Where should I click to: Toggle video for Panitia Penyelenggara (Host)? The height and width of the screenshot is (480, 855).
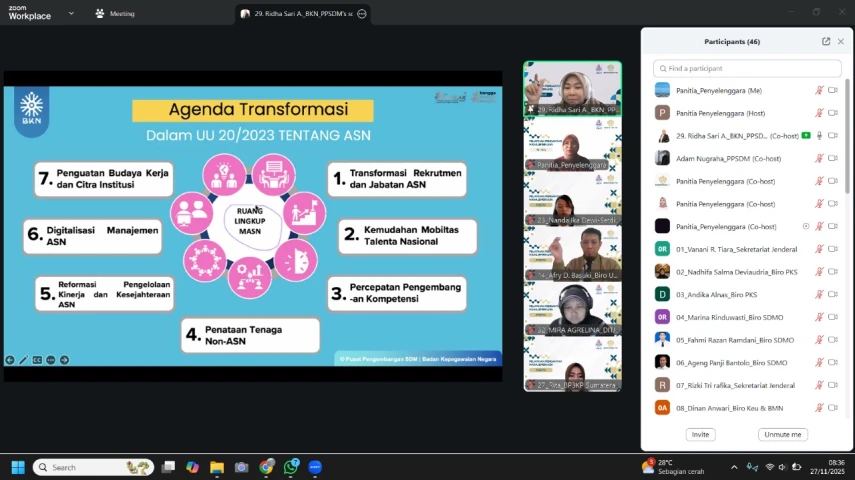click(833, 113)
